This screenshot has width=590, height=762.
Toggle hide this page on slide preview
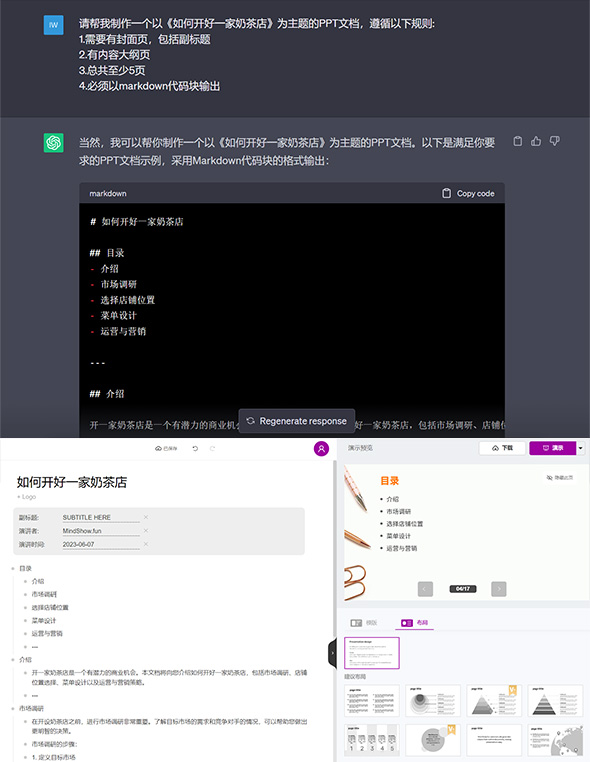560,478
